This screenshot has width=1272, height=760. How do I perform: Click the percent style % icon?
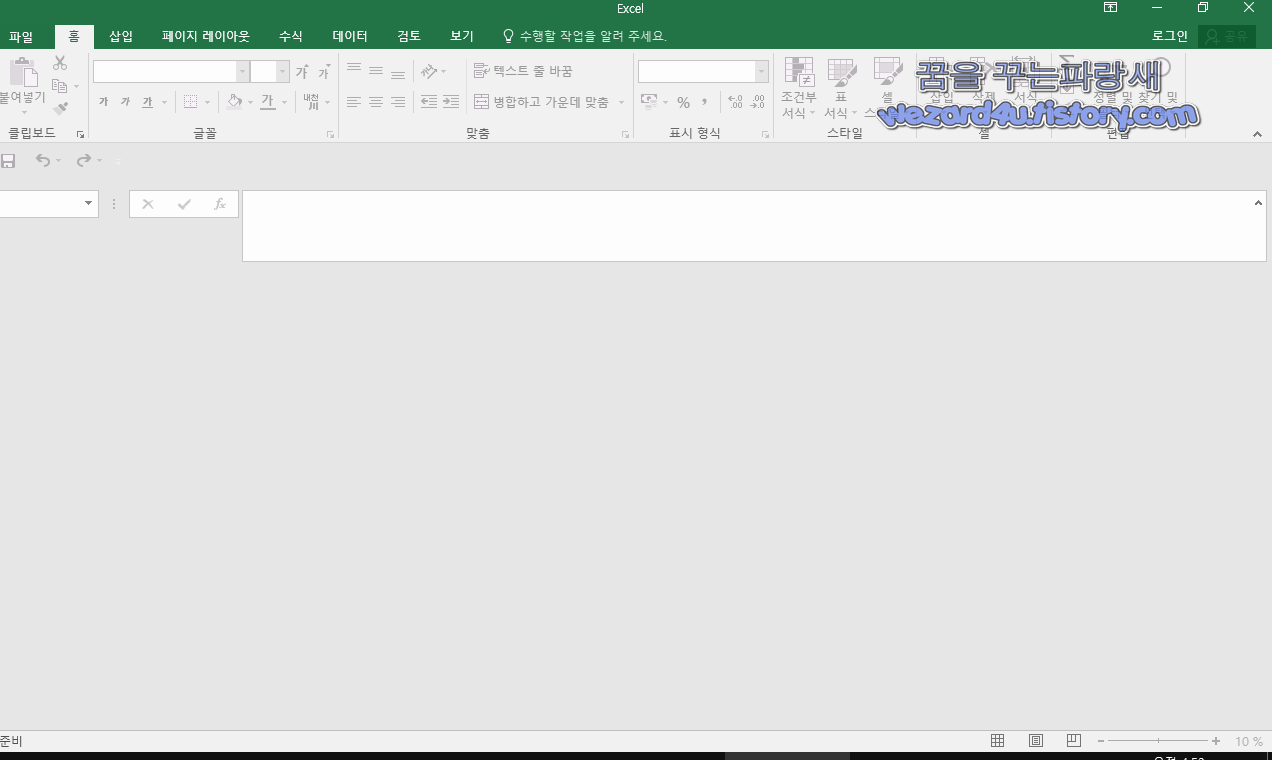(684, 101)
